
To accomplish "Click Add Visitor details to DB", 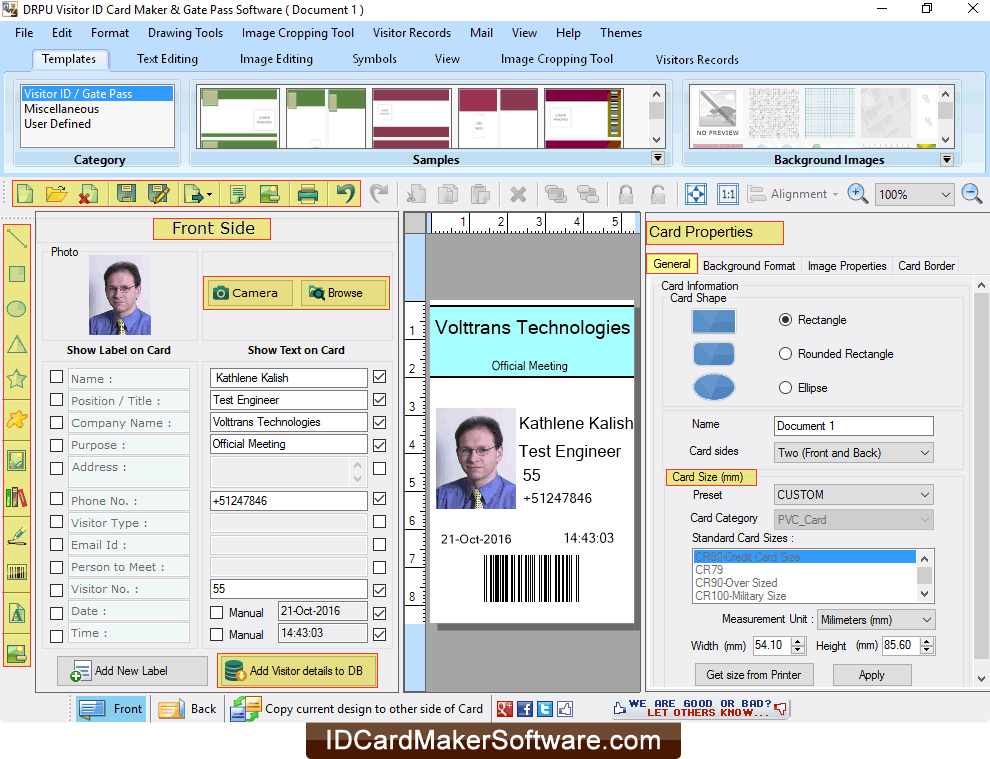I will [297, 671].
